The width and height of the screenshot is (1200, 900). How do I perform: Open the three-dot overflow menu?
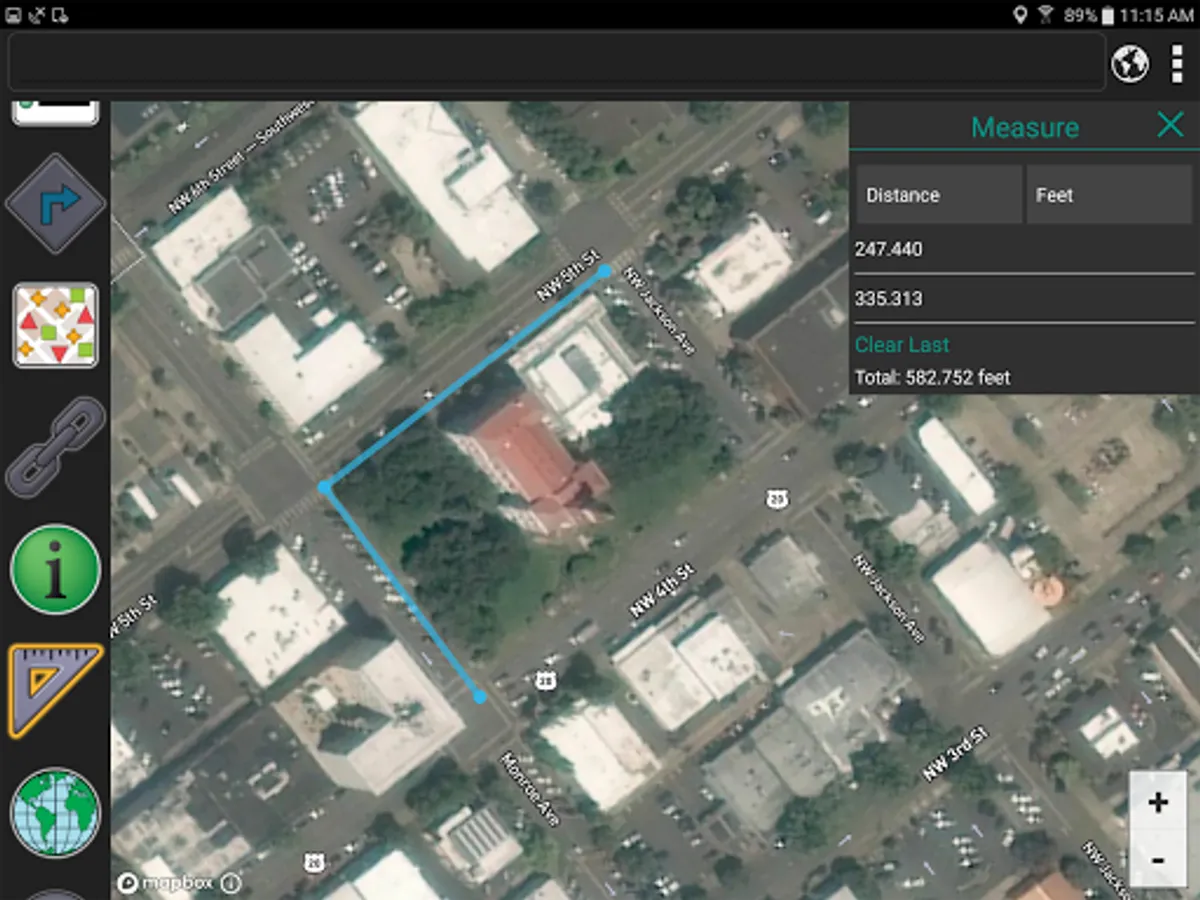point(1177,64)
